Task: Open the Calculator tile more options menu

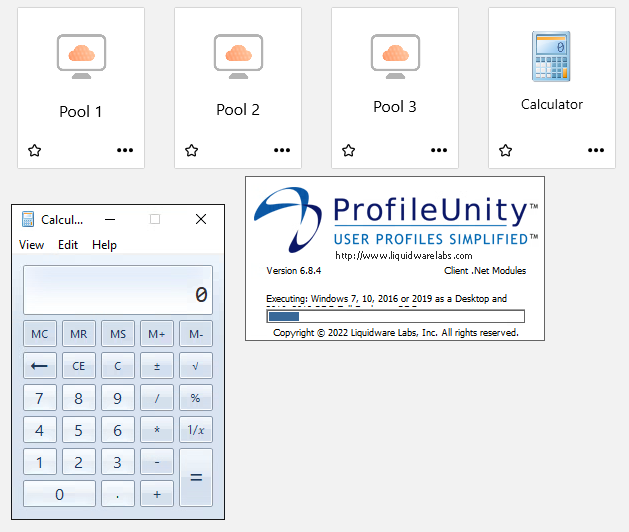Action: 596,150
